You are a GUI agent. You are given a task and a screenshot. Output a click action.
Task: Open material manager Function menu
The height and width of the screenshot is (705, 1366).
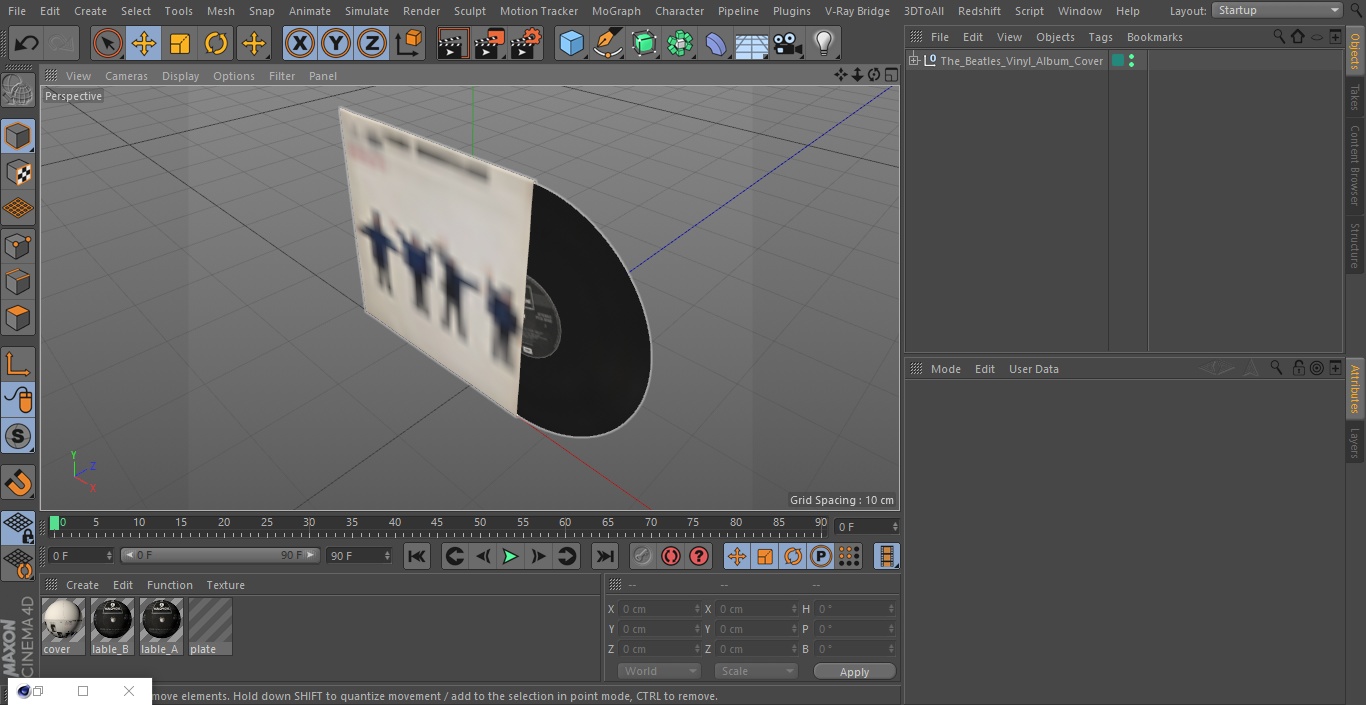[170, 585]
